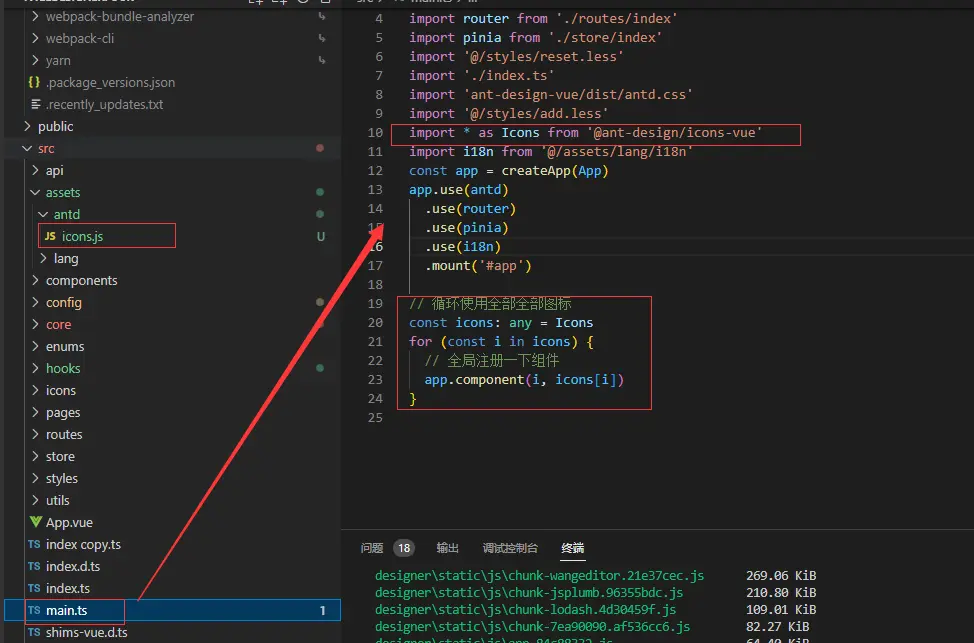Click the TS icon of index copy.ts
The width and height of the screenshot is (974, 643).
(34, 545)
